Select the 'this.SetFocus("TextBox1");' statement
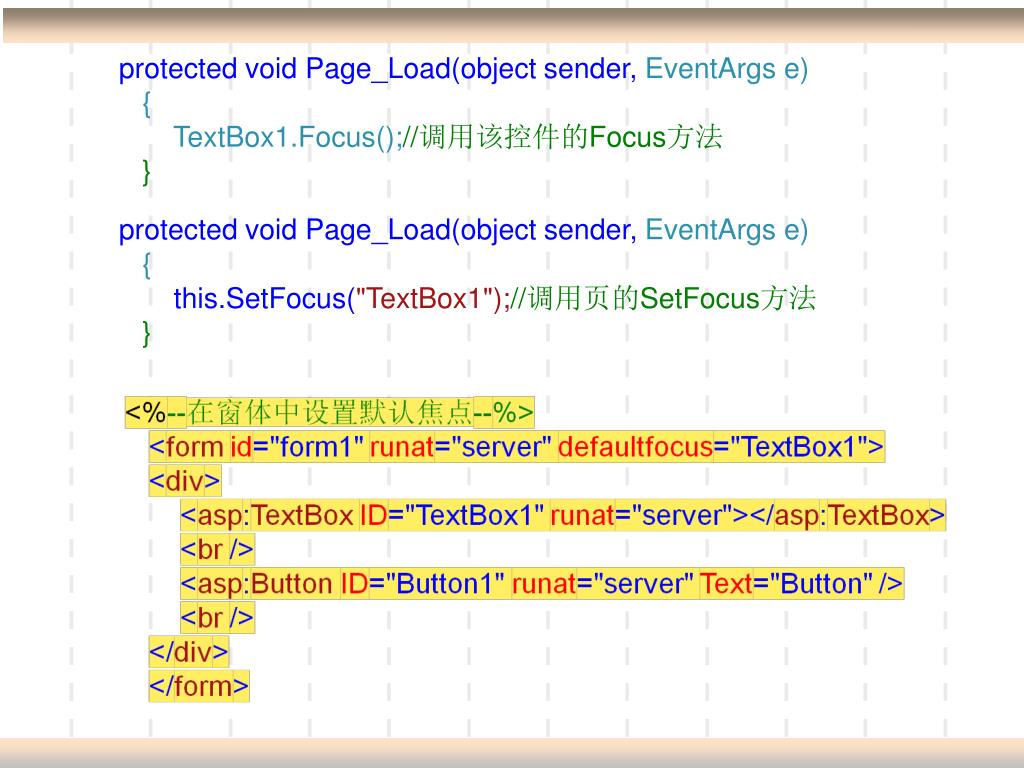The image size is (1024, 768). coord(342,299)
